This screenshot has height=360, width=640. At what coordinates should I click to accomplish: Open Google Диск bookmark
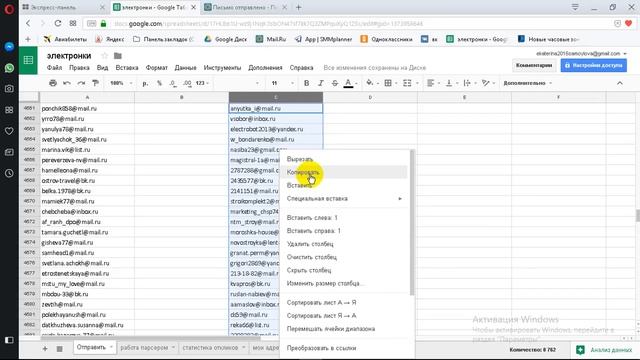(225, 39)
